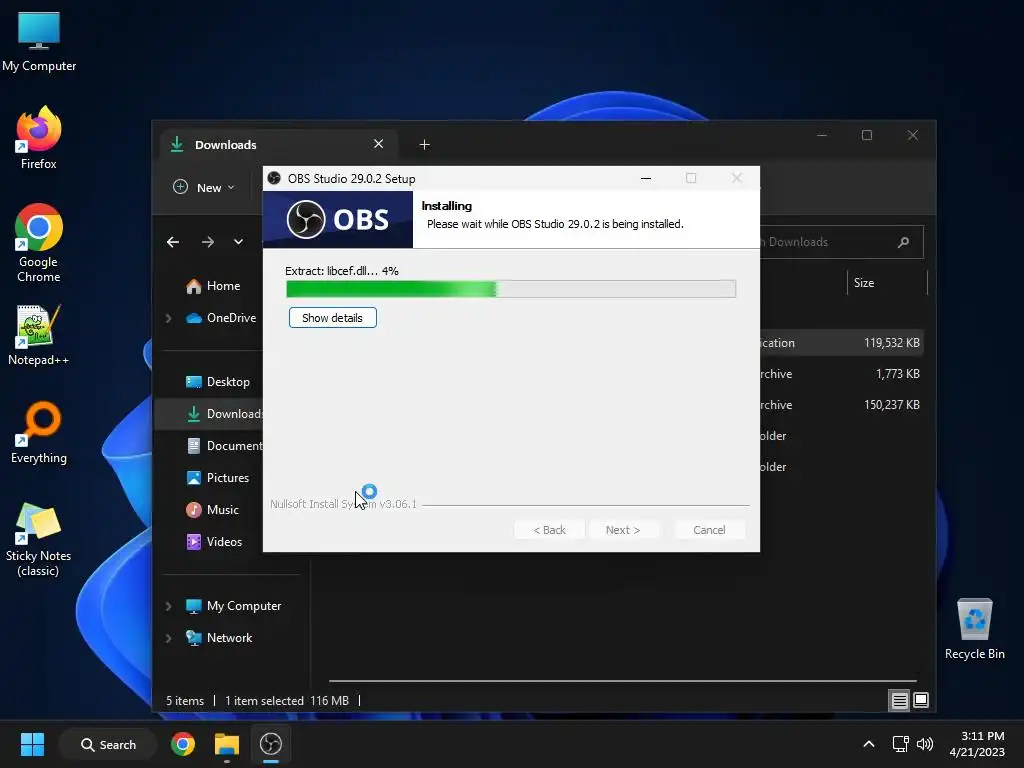Click '1 item selected 116 MB' status
This screenshot has height=768, width=1024.
[x=287, y=701]
